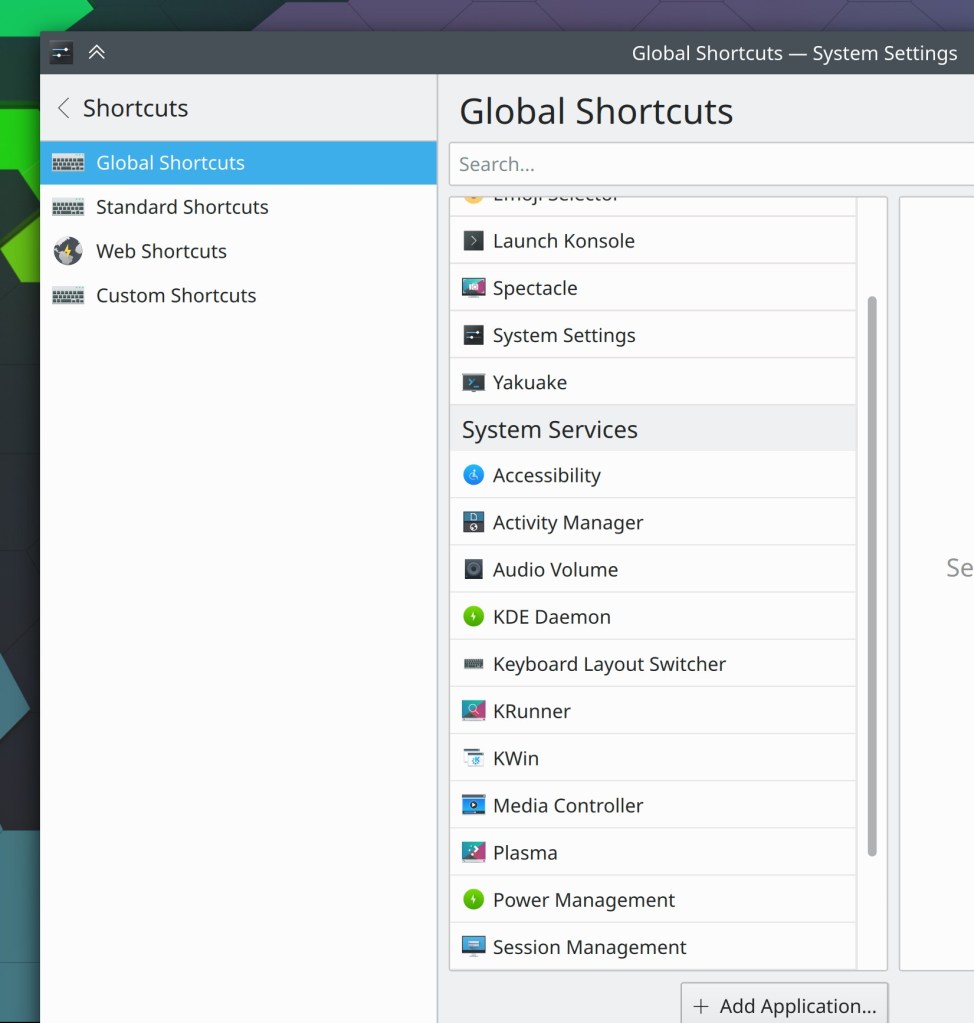The height and width of the screenshot is (1023, 974).
Task: Click the Media Controller icon
Action: 473,805
